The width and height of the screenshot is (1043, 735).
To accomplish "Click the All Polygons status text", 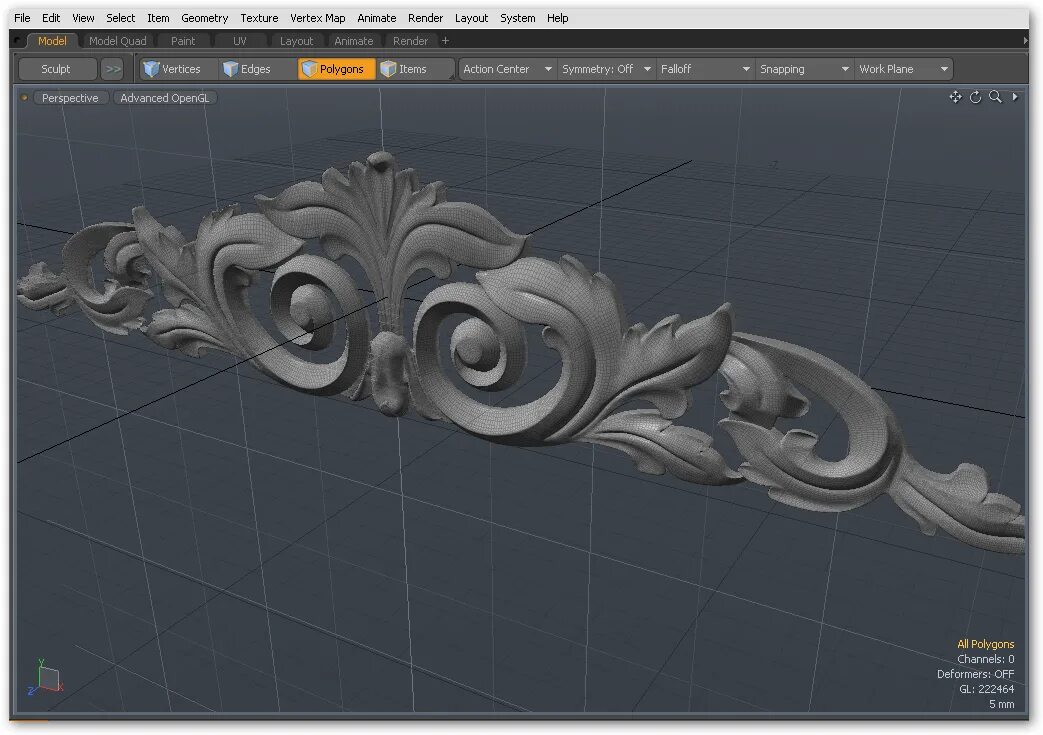I will [986, 643].
